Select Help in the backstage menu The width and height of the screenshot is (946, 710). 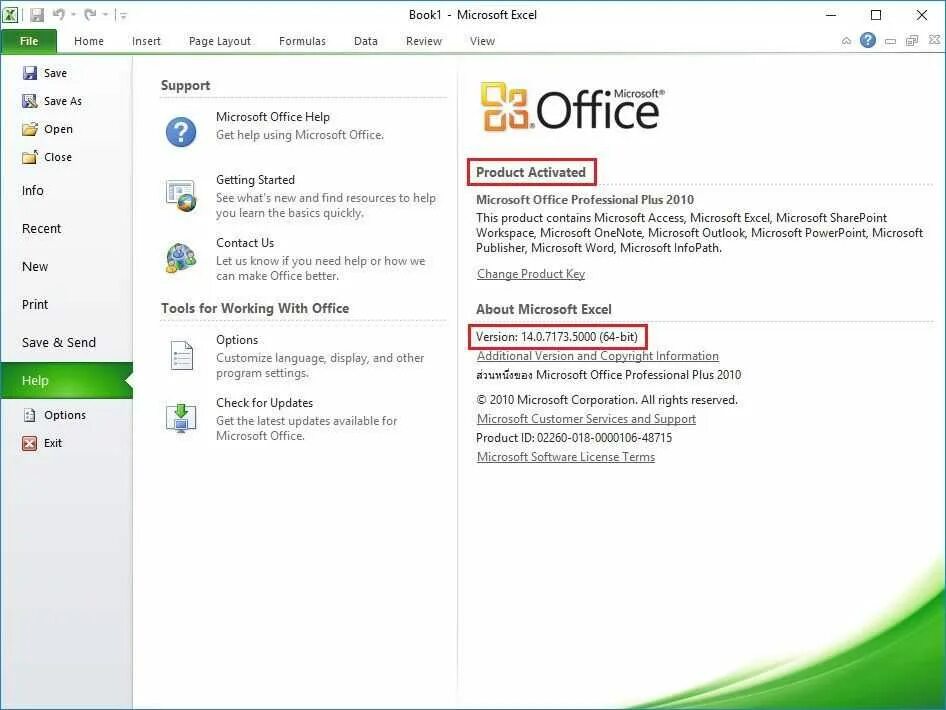point(66,381)
